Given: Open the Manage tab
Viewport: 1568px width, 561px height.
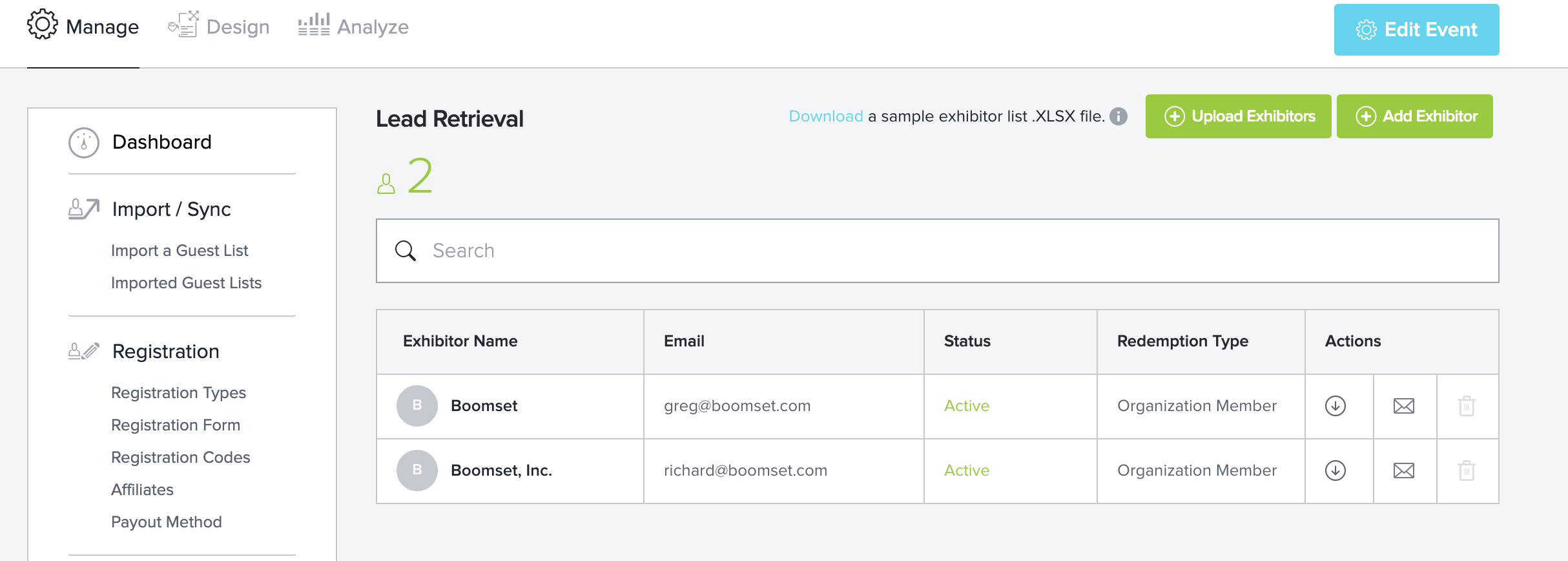Looking at the screenshot, I should [83, 27].
